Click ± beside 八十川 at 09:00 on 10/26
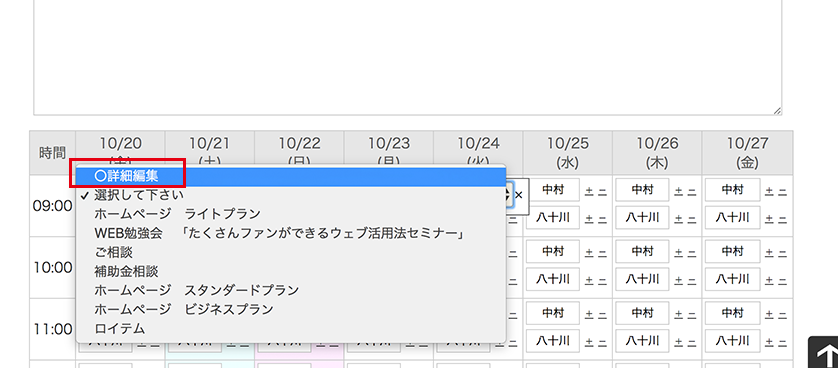Screen dimensions: 838x368 679,218
